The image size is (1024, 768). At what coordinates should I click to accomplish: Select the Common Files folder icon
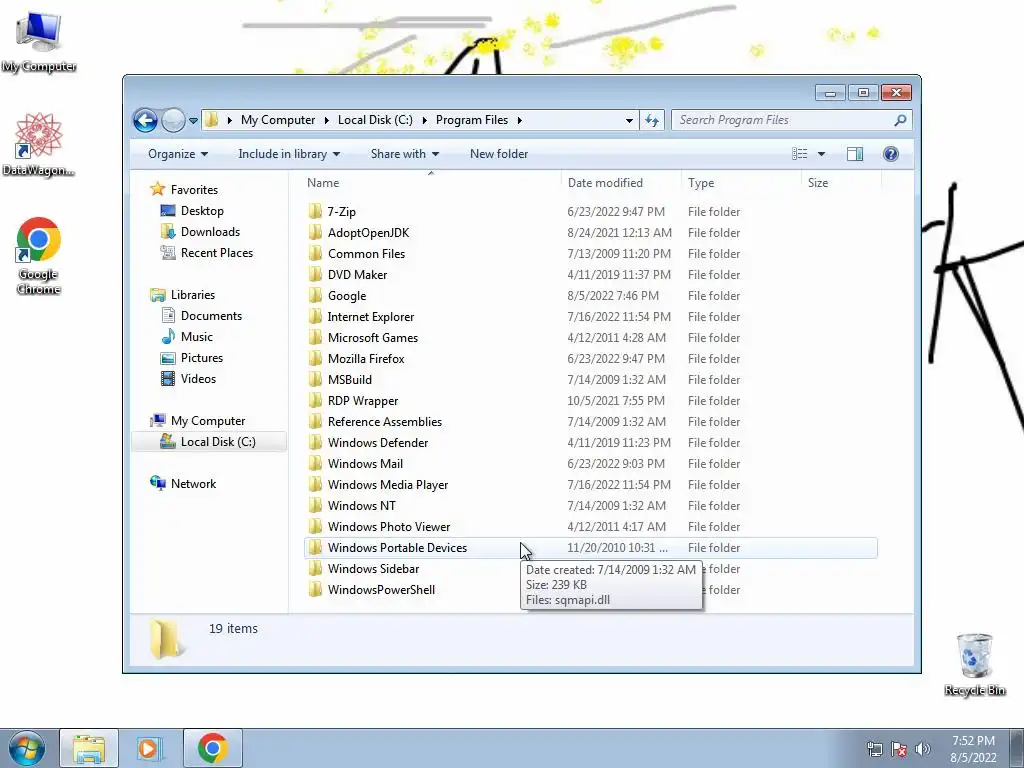coord(315,253)
